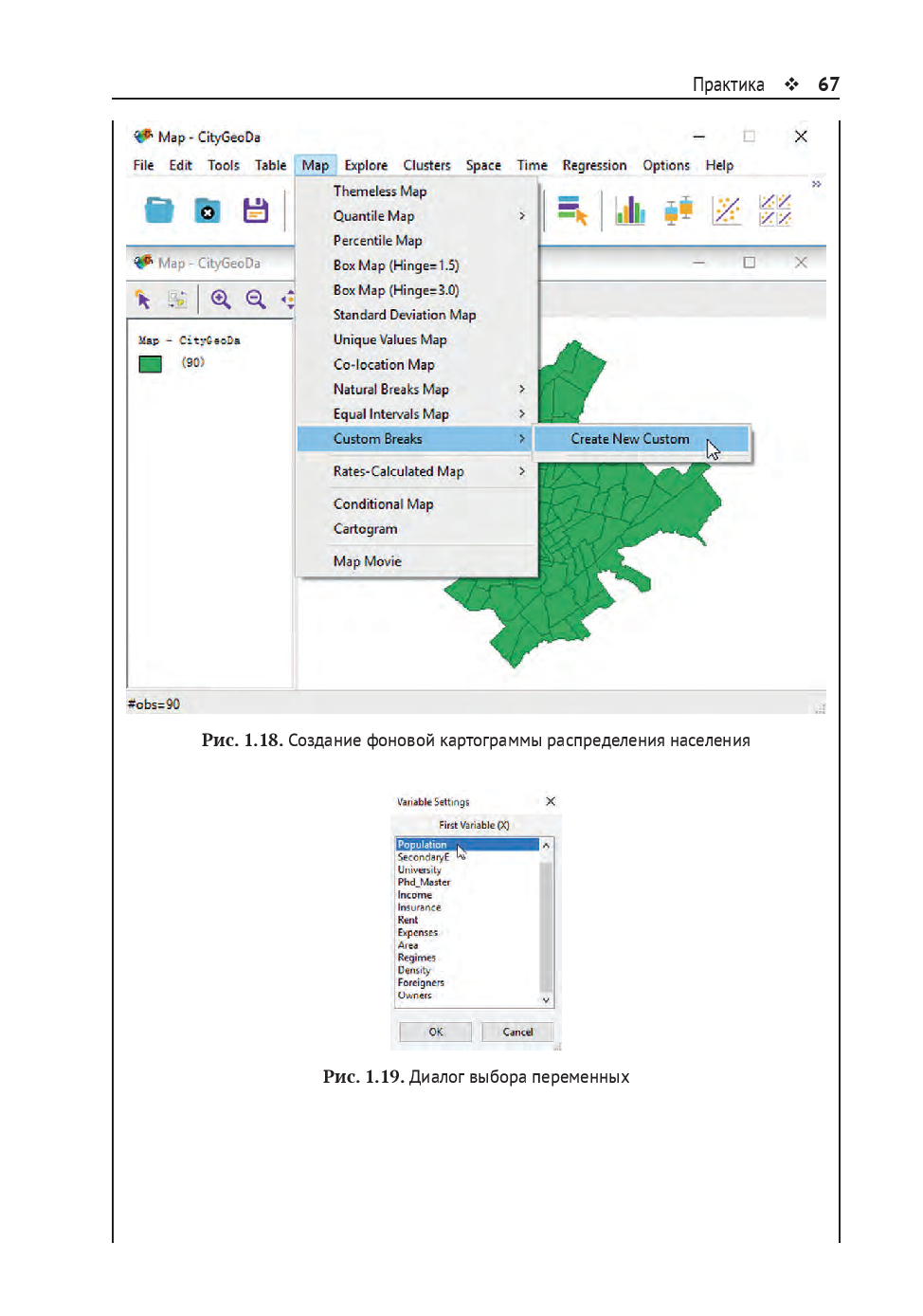
Task: Click the map Zoom In magnifier
Action: 221,300
